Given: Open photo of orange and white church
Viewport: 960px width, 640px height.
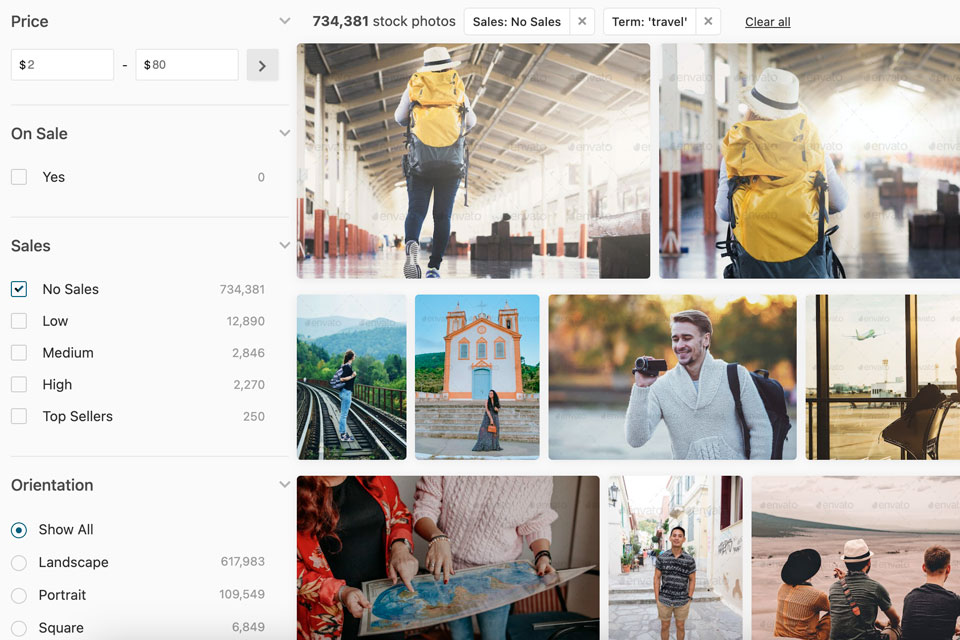Looking at the screenshot, I should coord(478,377).
